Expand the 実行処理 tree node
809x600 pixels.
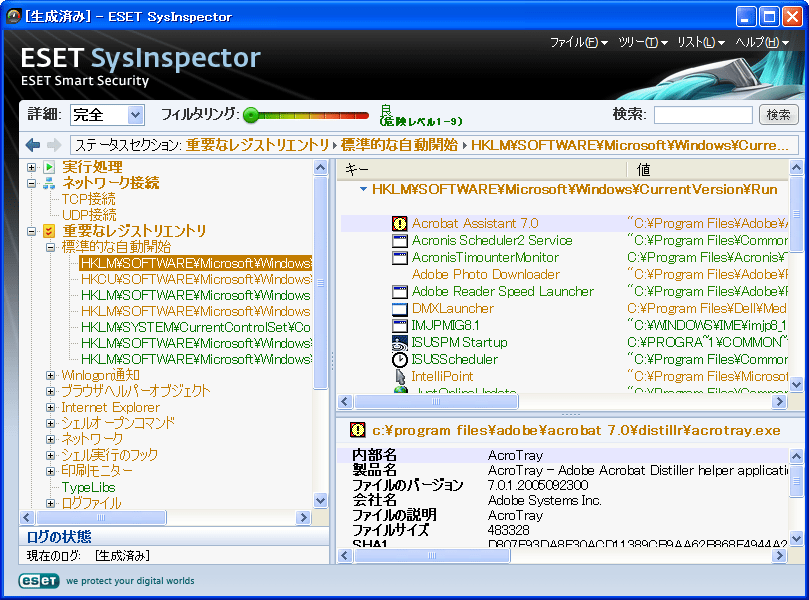[x=31, y=167]
